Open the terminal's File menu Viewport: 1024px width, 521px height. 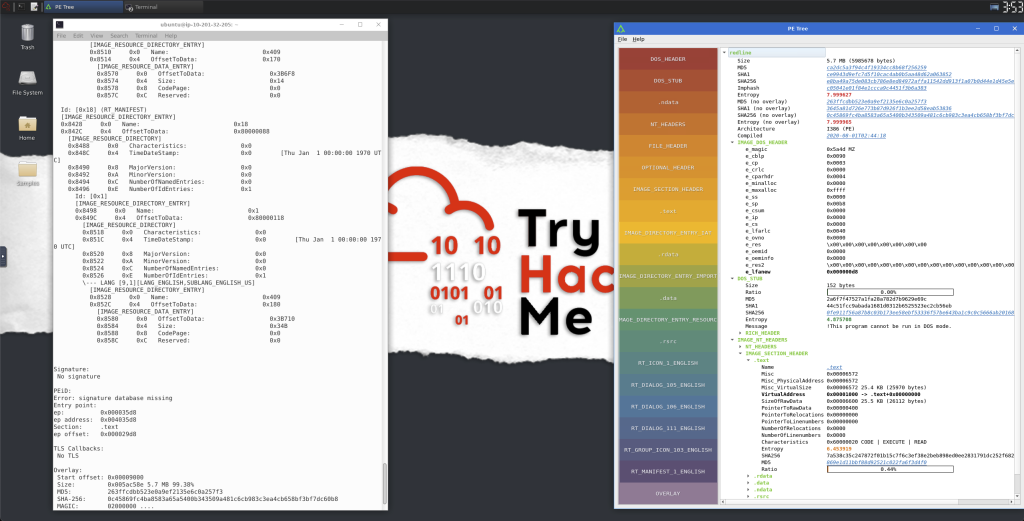coord(61,36)
